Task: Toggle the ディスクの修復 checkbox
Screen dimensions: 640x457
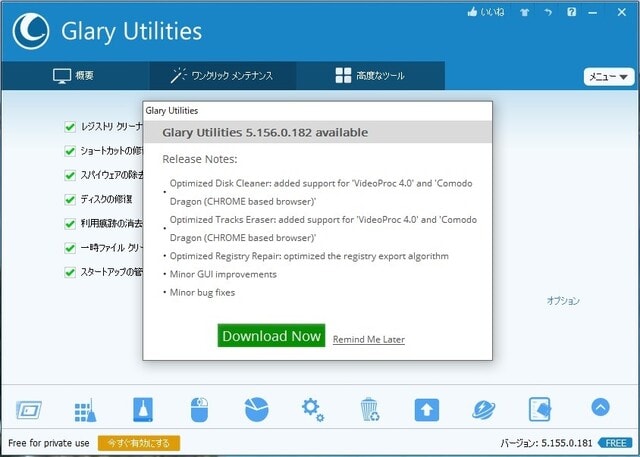Action: click(70, 200)
